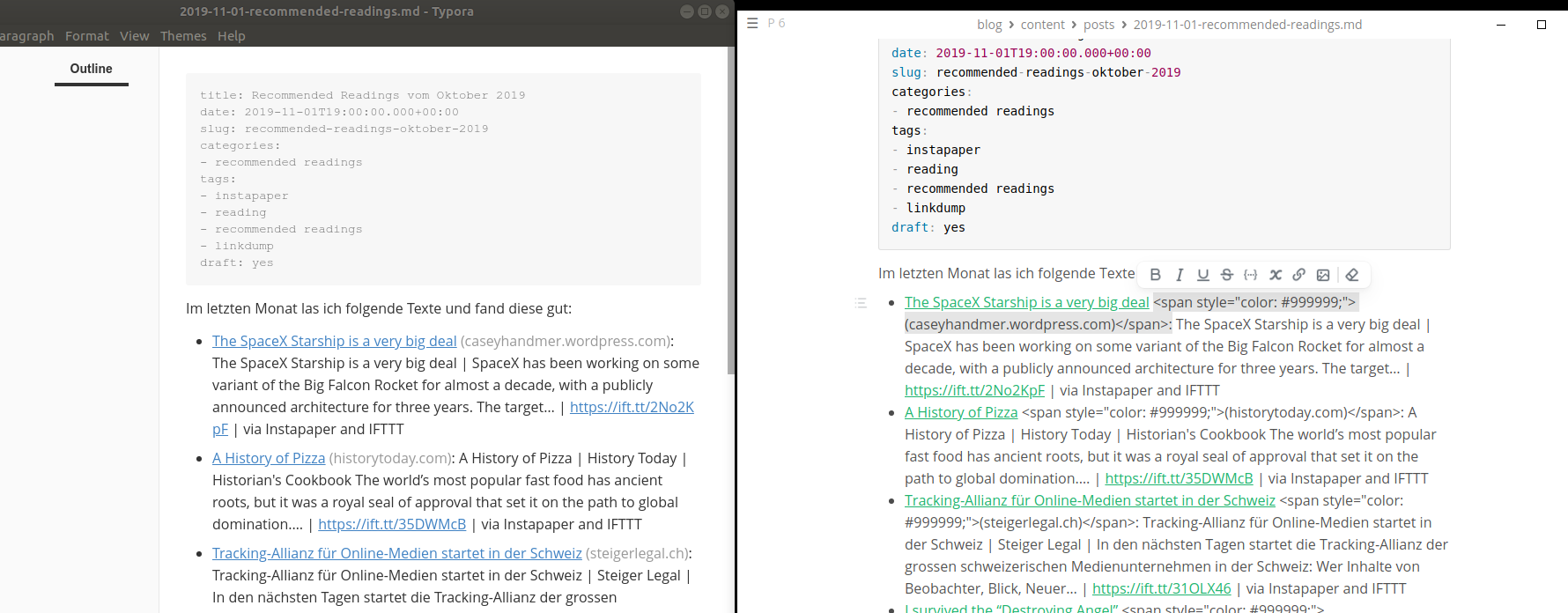1568x613 pixels.
Task: Open SpaceX Starship green link in right window
Action: point(1027,303)
